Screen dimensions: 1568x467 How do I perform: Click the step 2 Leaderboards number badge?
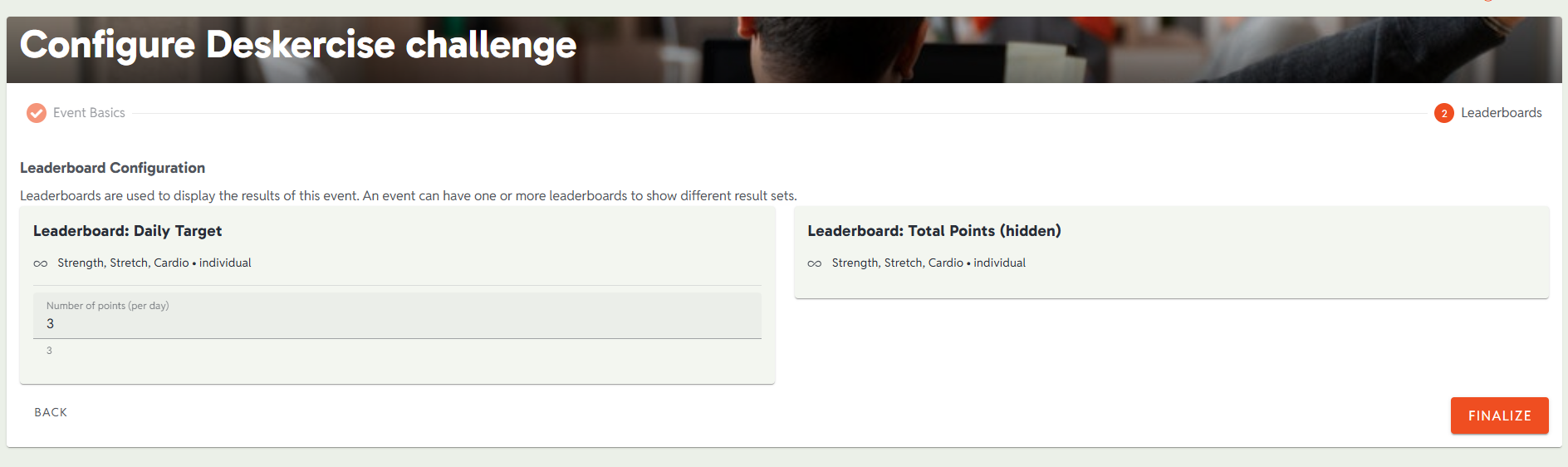click(x=1443, y=113)
